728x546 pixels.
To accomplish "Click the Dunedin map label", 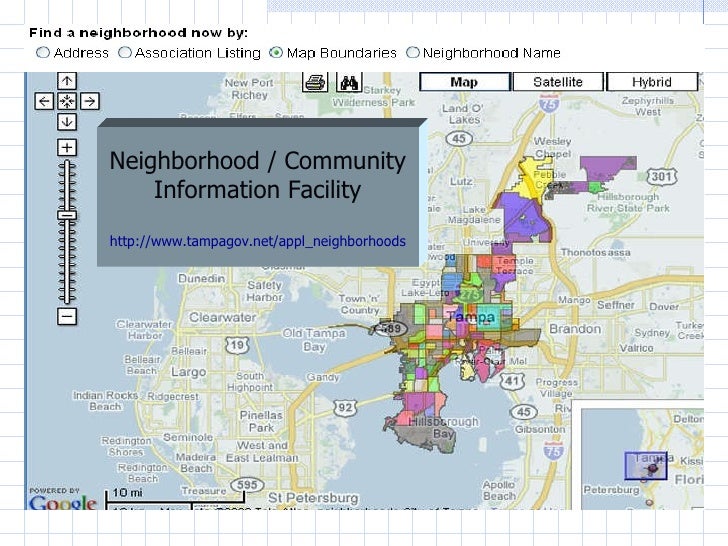I will click(x=202, y=279).
